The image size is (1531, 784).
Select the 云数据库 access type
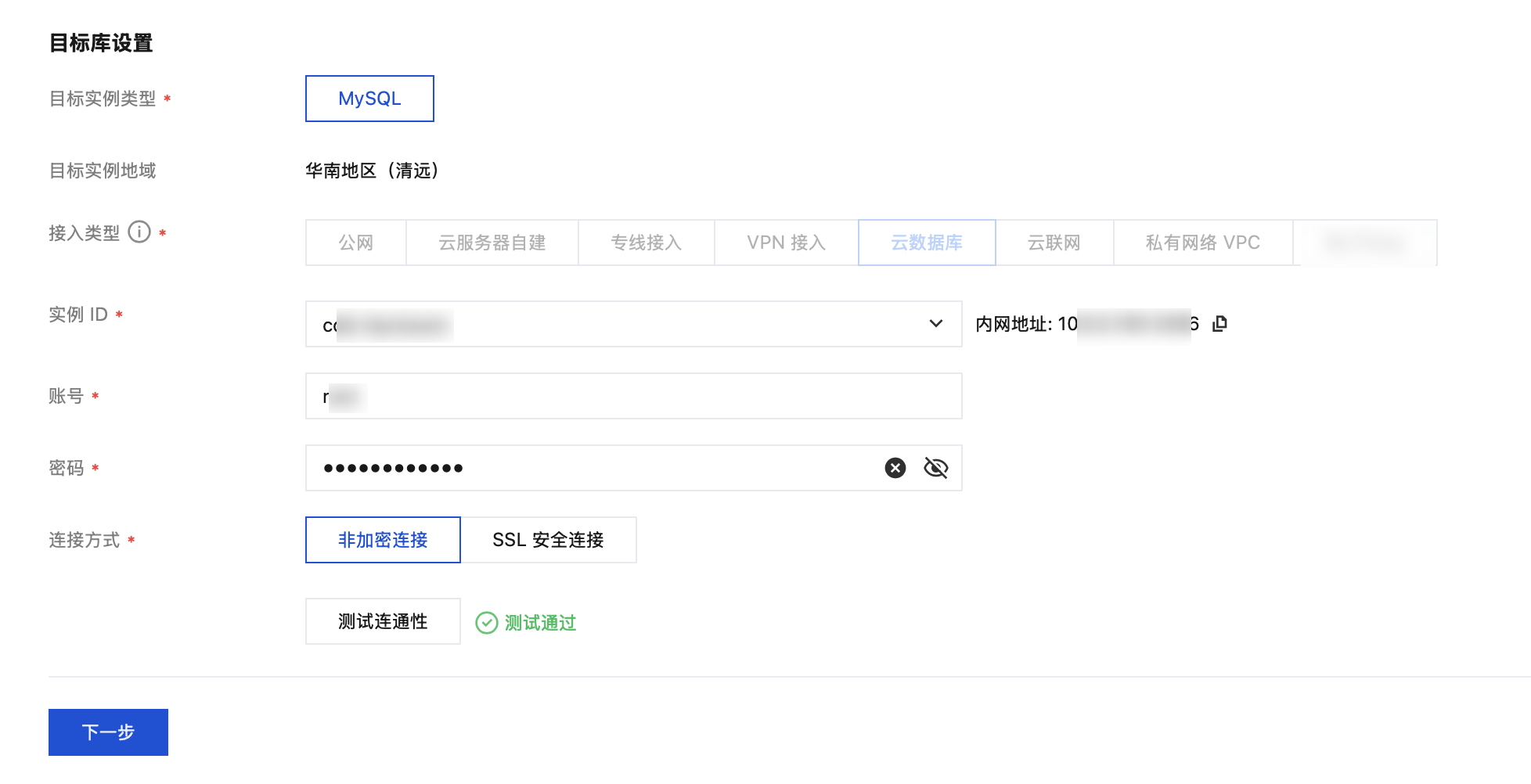click(927, 243)
